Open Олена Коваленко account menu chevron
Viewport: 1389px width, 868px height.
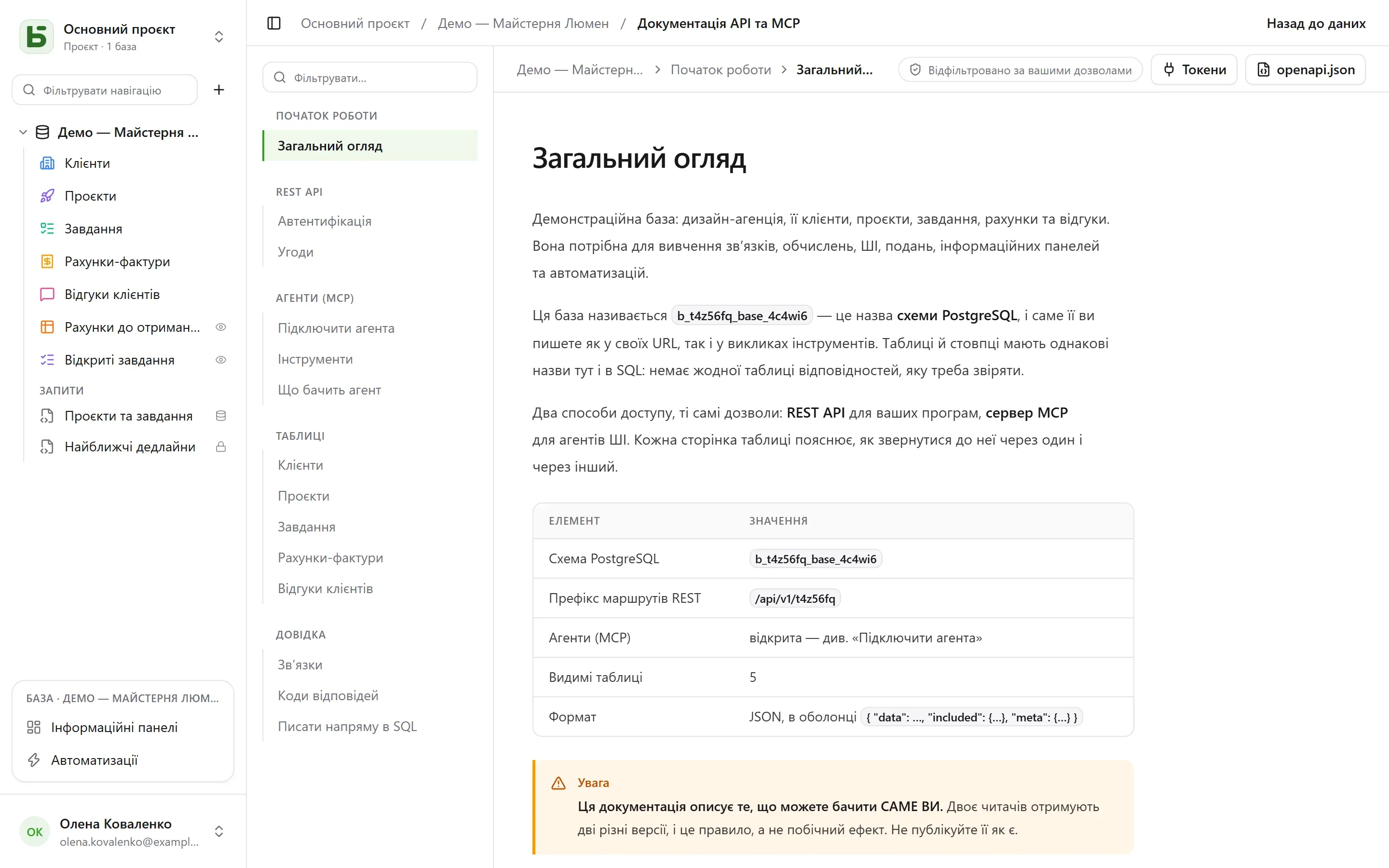click(x=218, y=832)
